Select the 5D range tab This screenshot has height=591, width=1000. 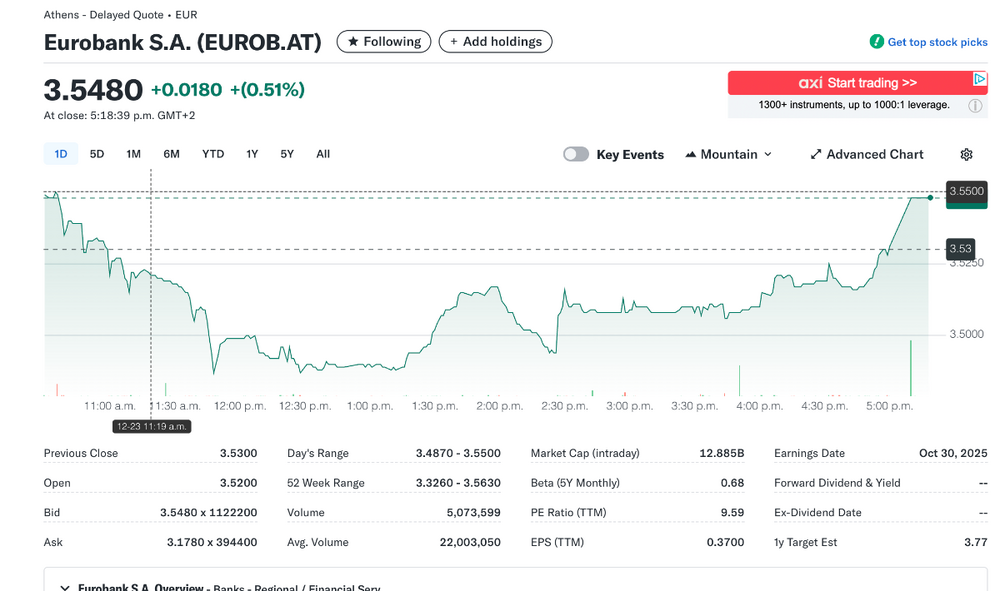click(x=97, y=154)
